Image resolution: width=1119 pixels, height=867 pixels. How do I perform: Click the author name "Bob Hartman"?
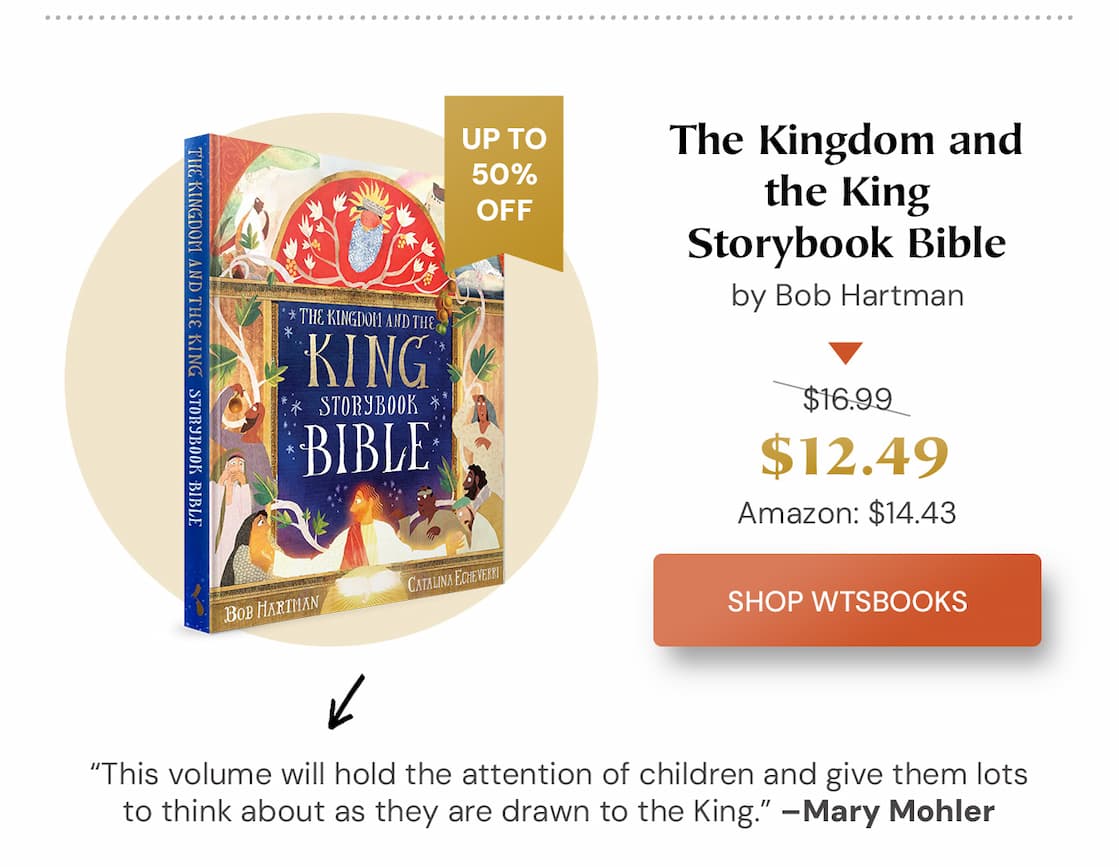846,295
